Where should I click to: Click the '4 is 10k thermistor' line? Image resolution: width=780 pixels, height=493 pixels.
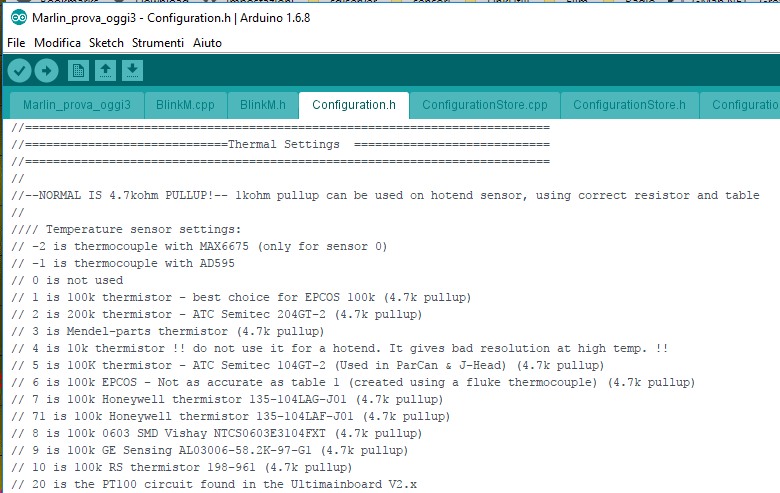340,348
